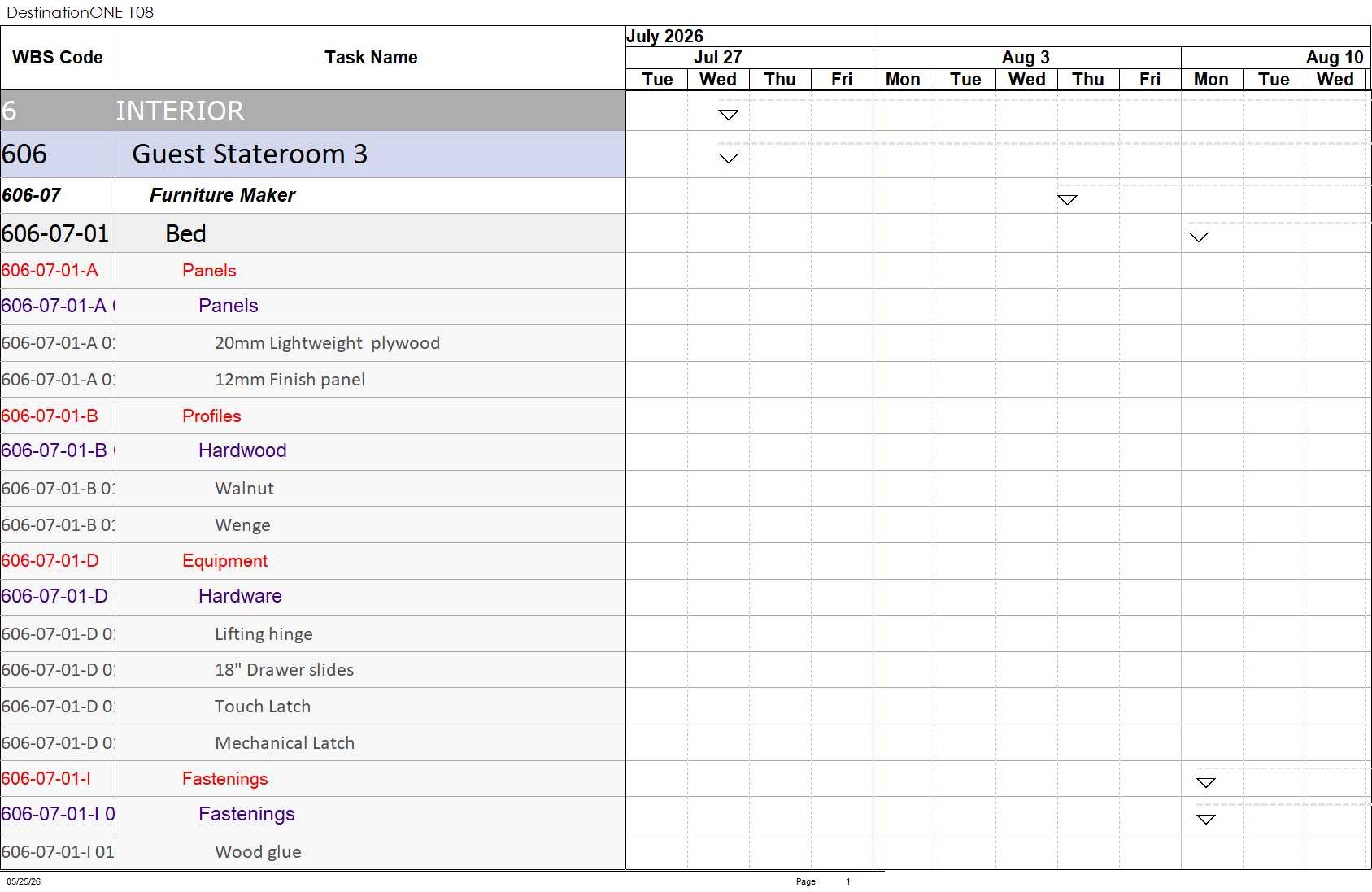Screen dimensions: 1372x892
Task: Click WBS code 606-07-01-B in red
Action: coord(50,416)
